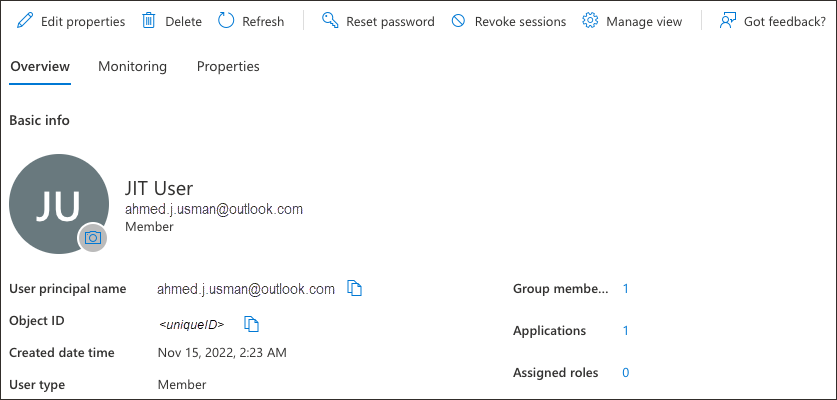This screenshot has width=837, height=400.
Task: Click the Got feedback person icon
Action: [x=728, y=21]
